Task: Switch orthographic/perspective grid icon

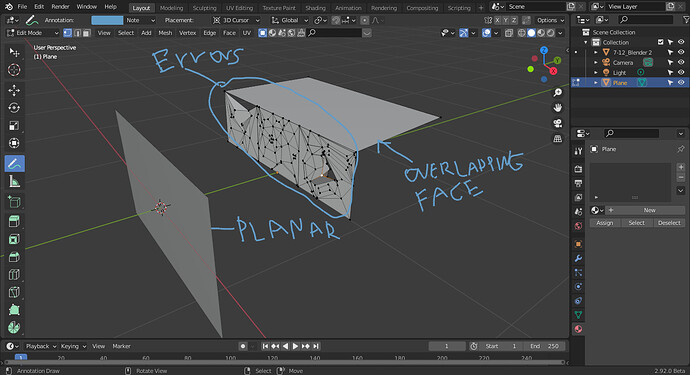Action: point(558,139)
